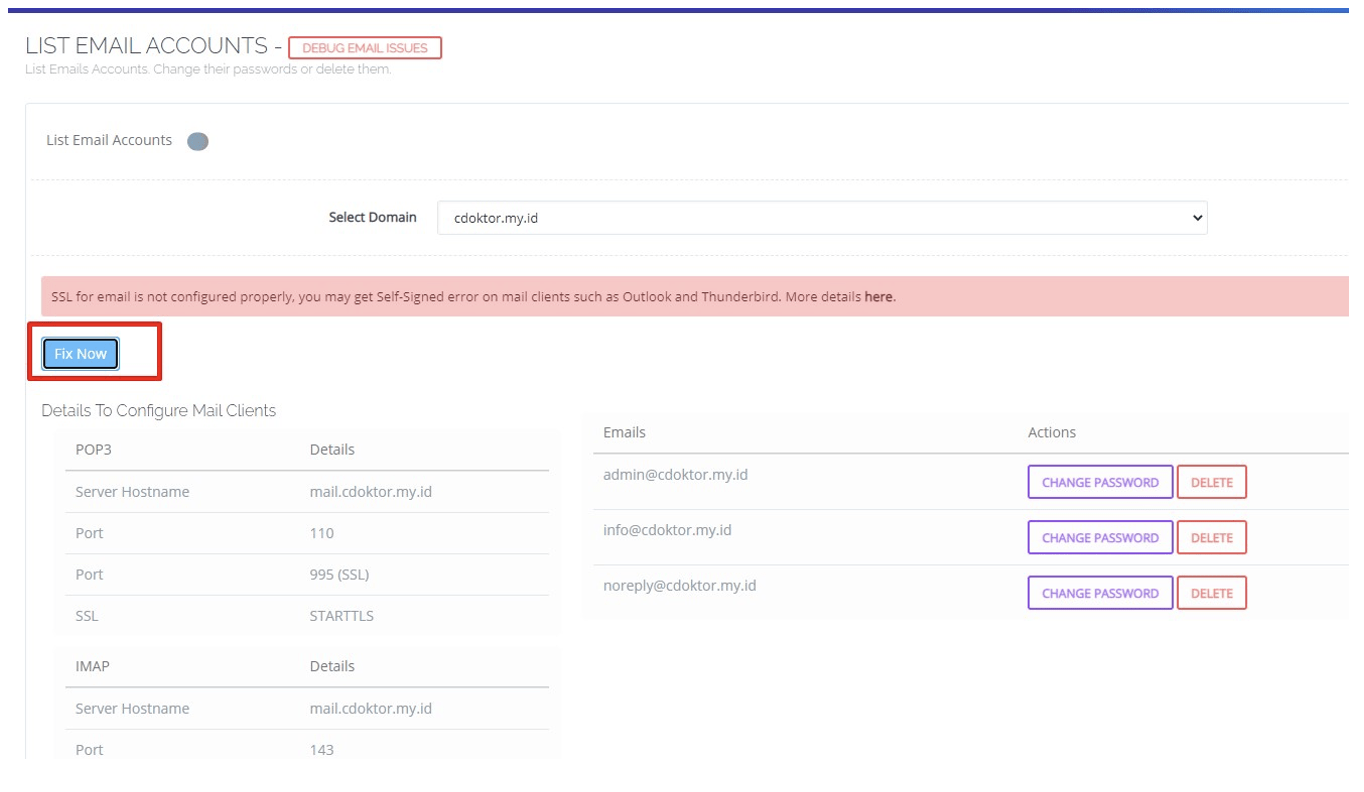
Task: Click the status circle beside List Email Accounts
Action: click(x=197, y=140)
